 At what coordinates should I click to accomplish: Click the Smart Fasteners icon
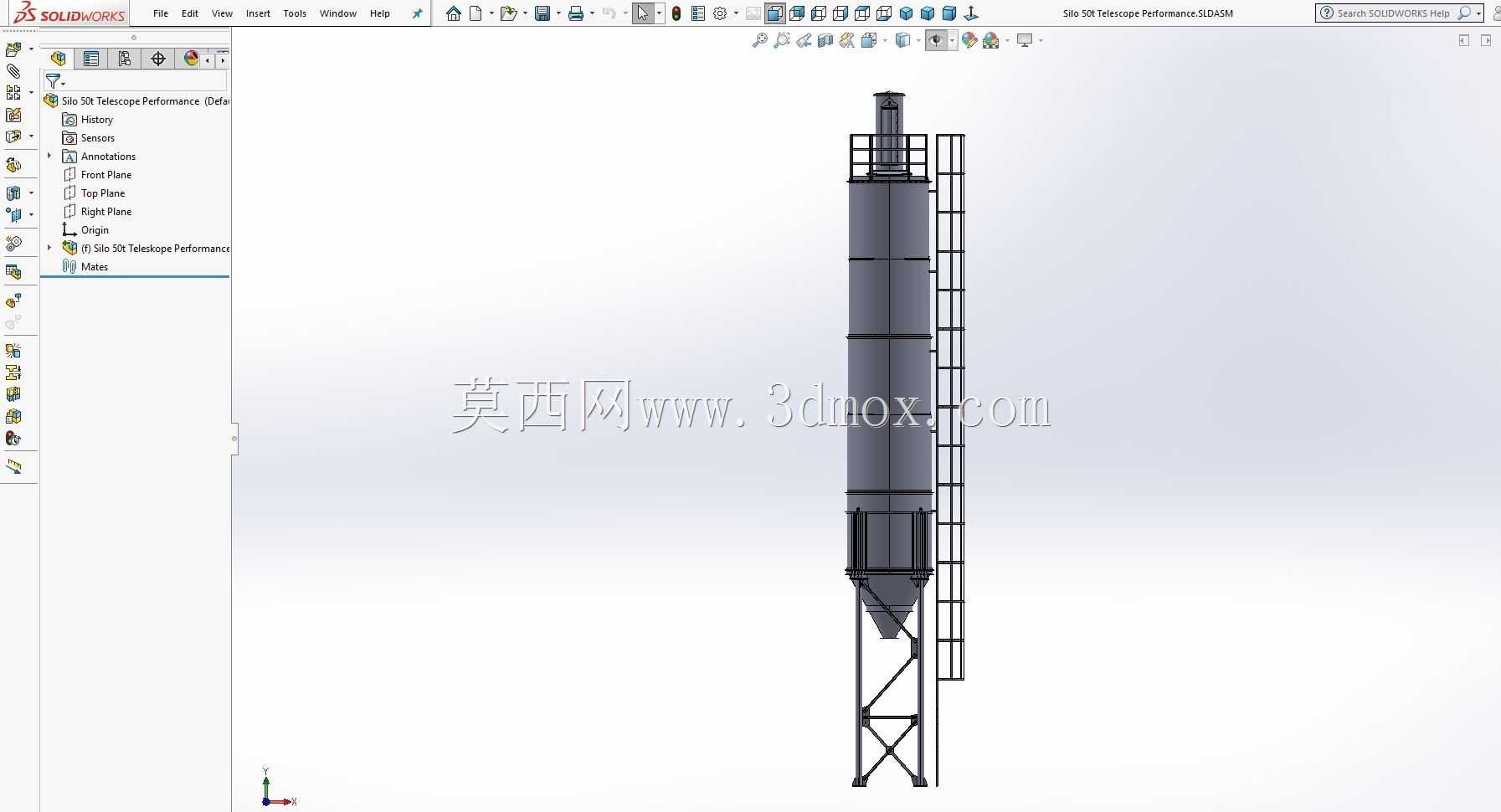[x=13, y=115]
